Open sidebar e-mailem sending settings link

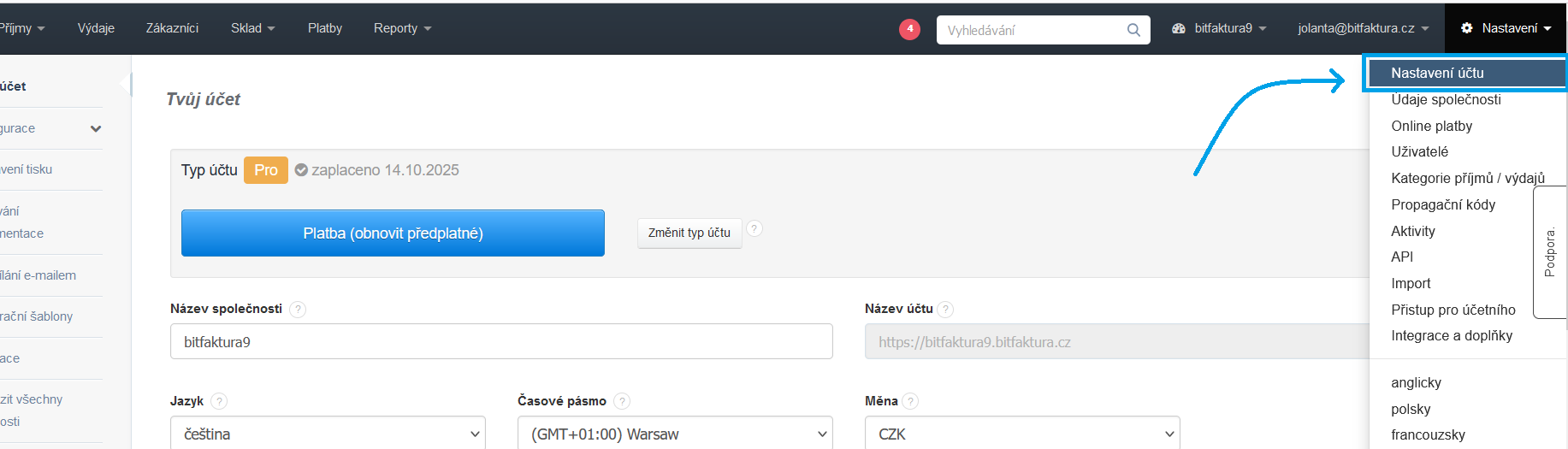pyautogui.click(x=38, y=275)
